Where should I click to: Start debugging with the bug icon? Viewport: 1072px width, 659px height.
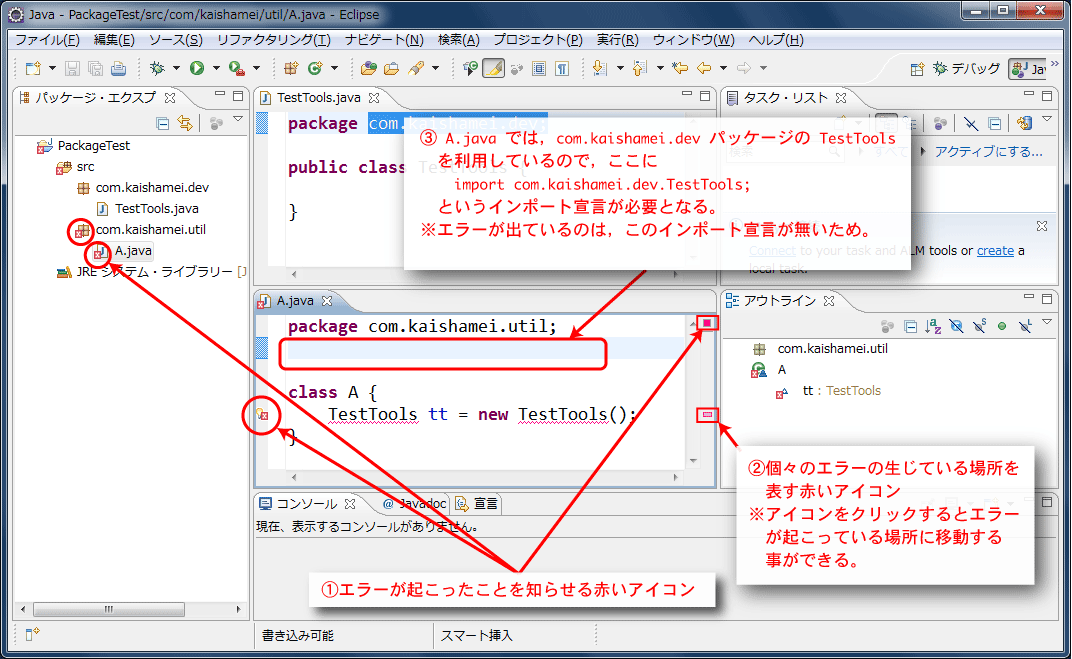157,68
